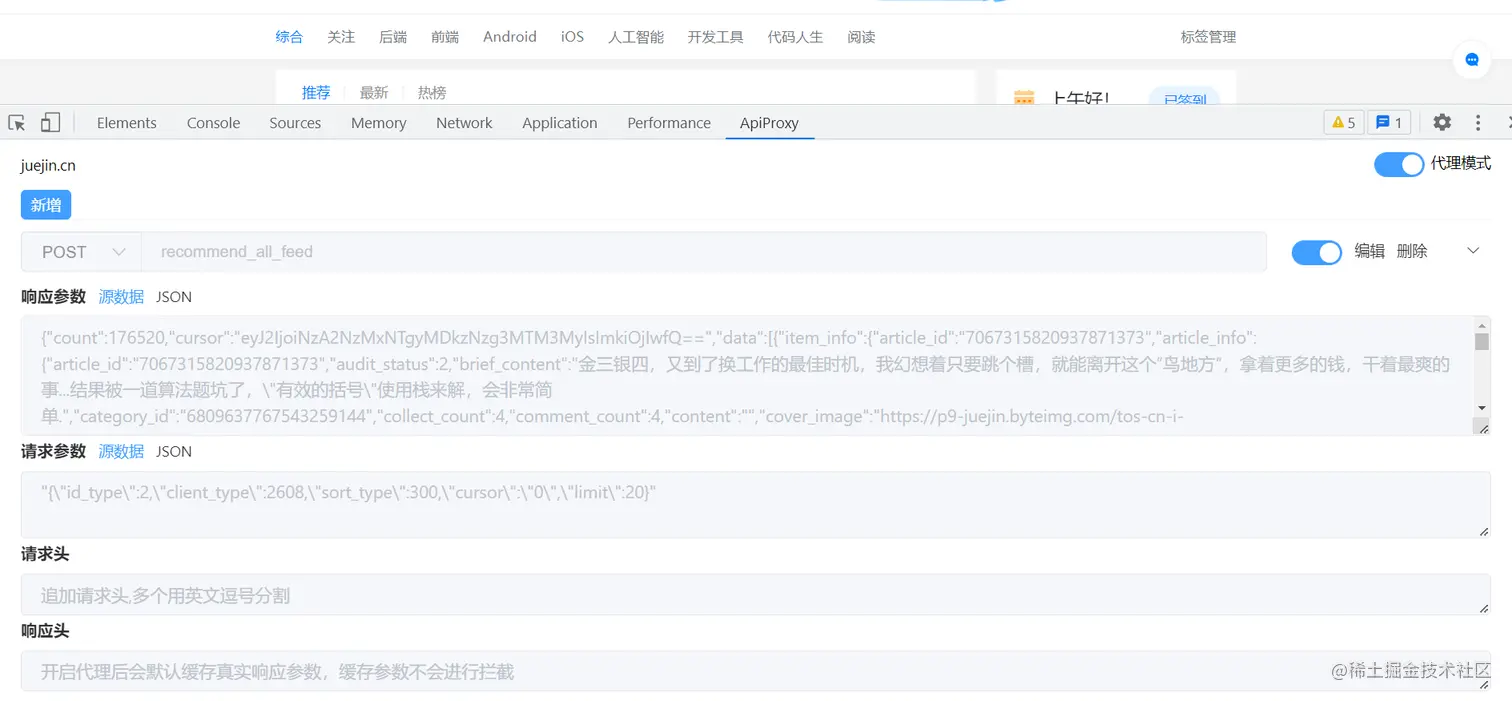Select the 热榜 feed tab
1512x701 pixels.
click(432, 93)
